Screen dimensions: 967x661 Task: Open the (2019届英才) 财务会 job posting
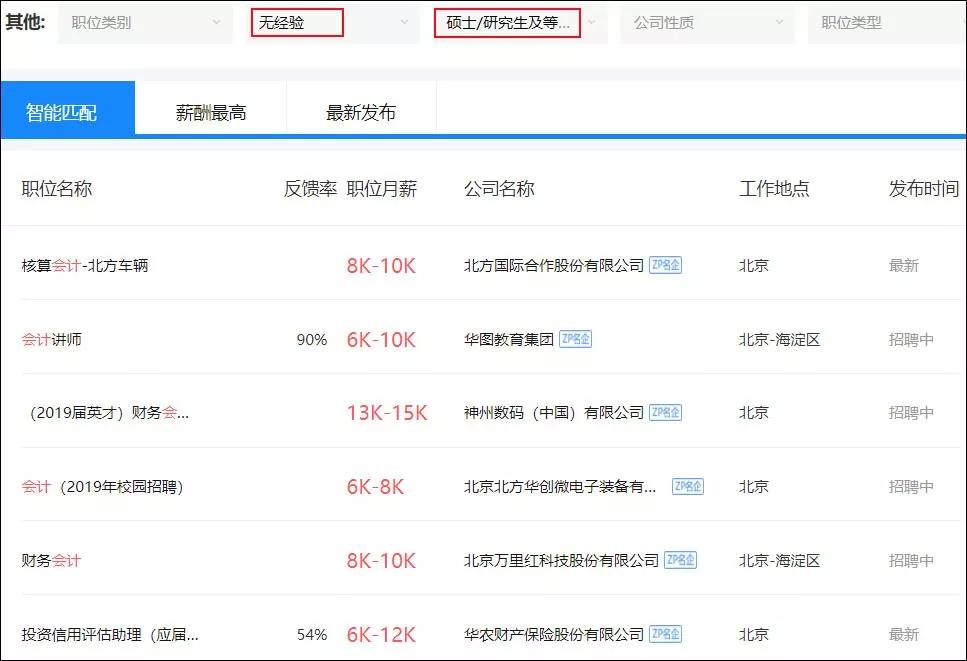point(107,413)
